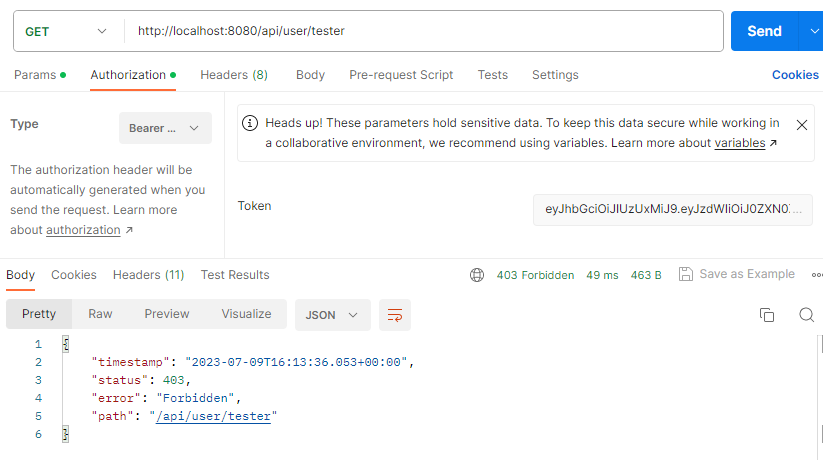This screenshot has width=823, height=460.
Task: Show the Test Results tab
Action: click(235, 275)
